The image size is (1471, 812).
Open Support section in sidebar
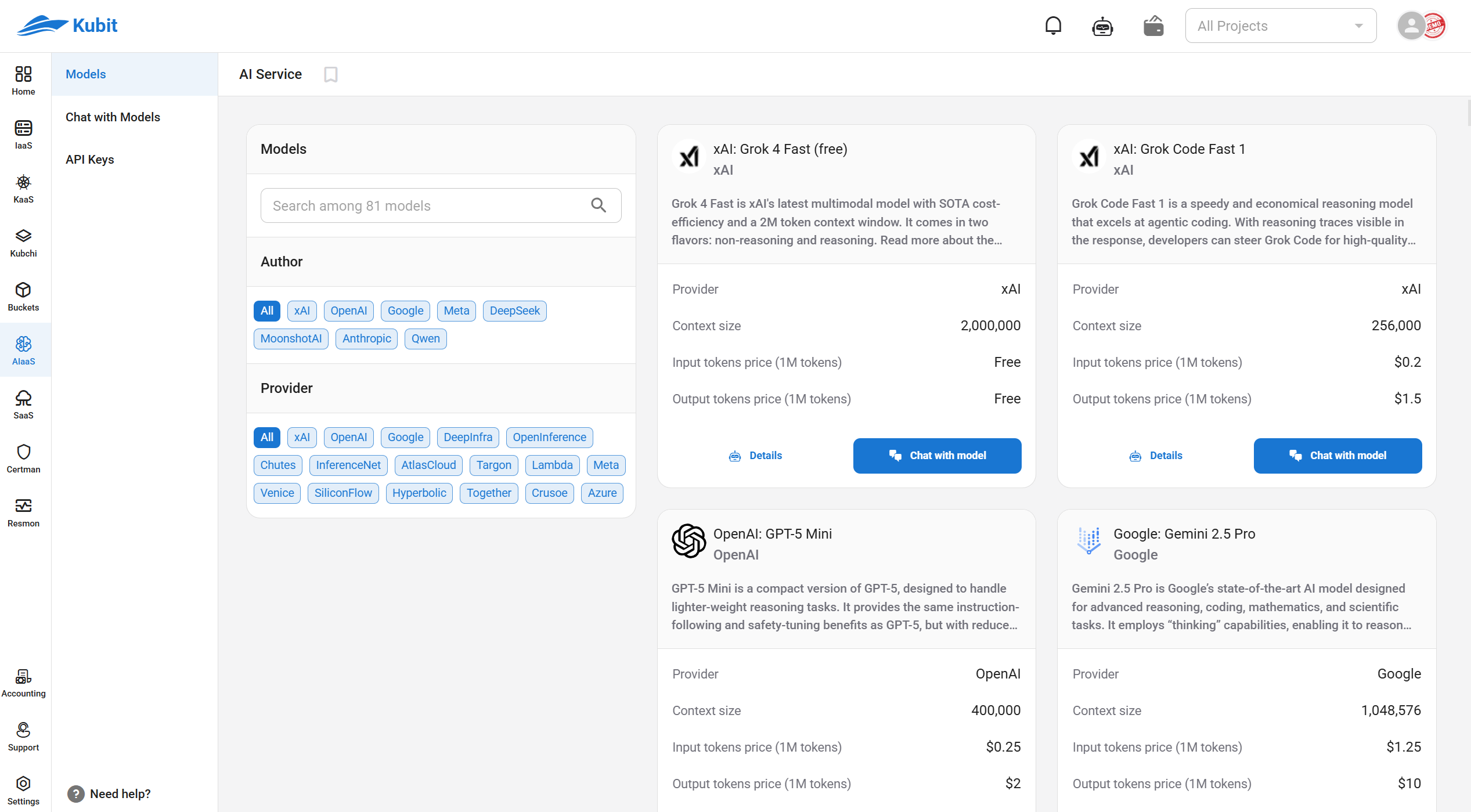[23, 737]
